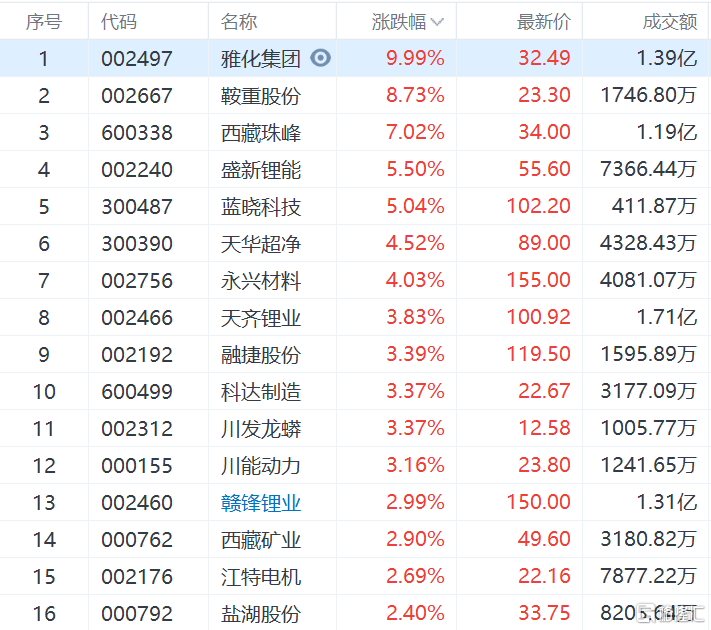
Task: Sort by 涨跌幅 using the arrow
Action: point(437,22)
